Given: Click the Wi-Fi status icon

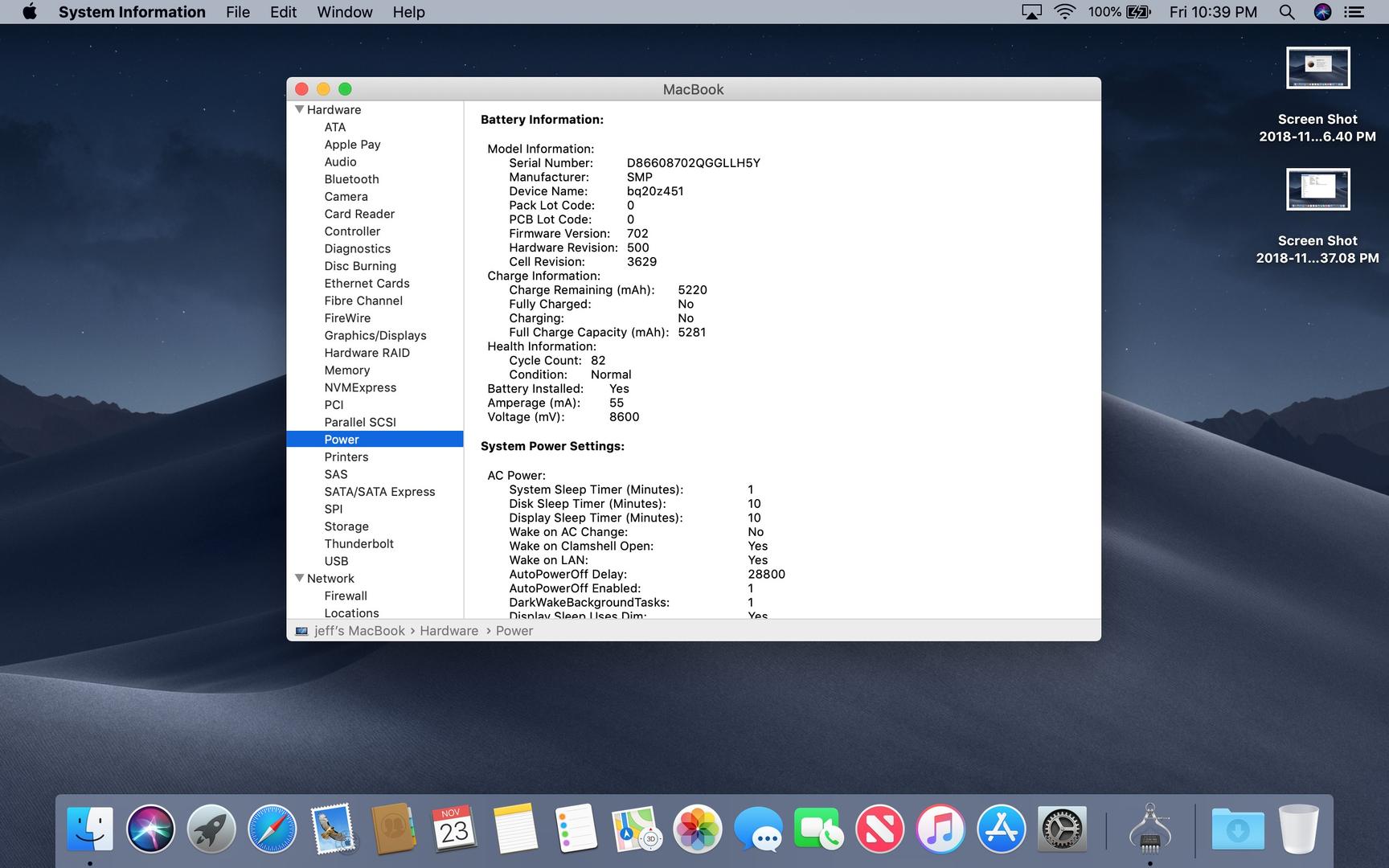Looking at the screenshot, I should (x=1065, y=12).
